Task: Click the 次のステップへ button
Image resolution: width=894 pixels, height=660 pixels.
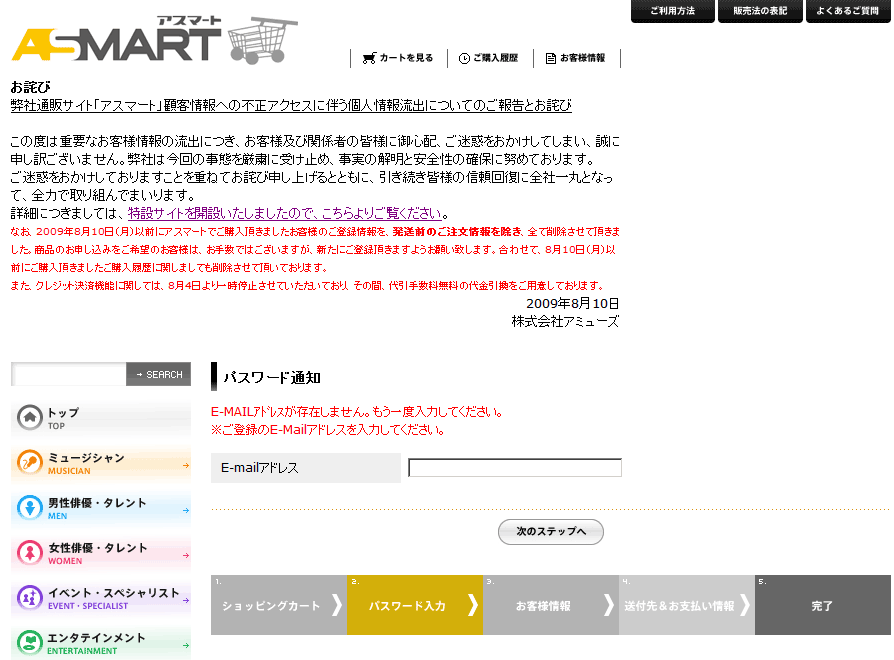Action: pyautogui.click(x=551, y=532)
